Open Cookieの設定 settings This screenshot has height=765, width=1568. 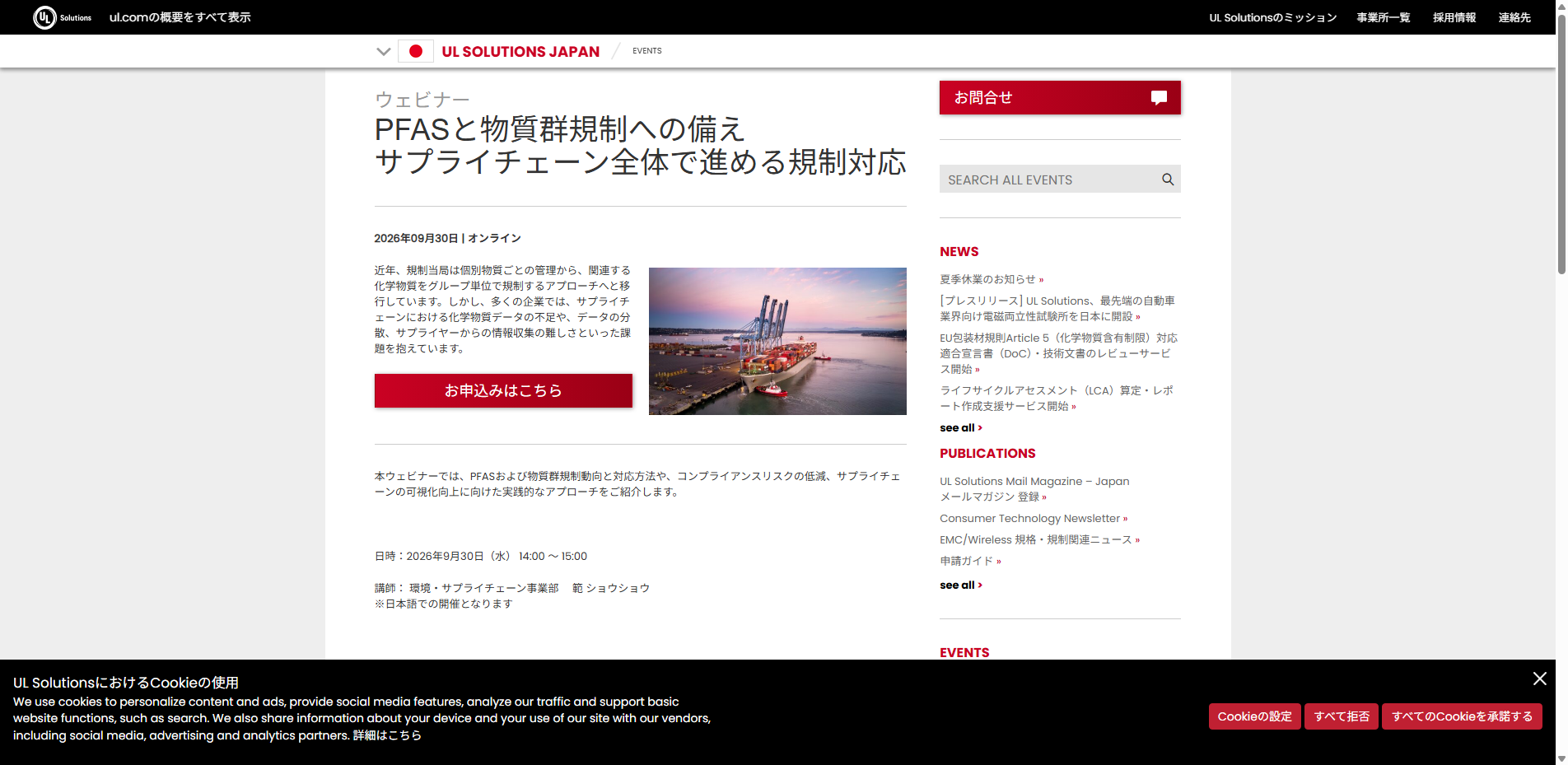1255,716
